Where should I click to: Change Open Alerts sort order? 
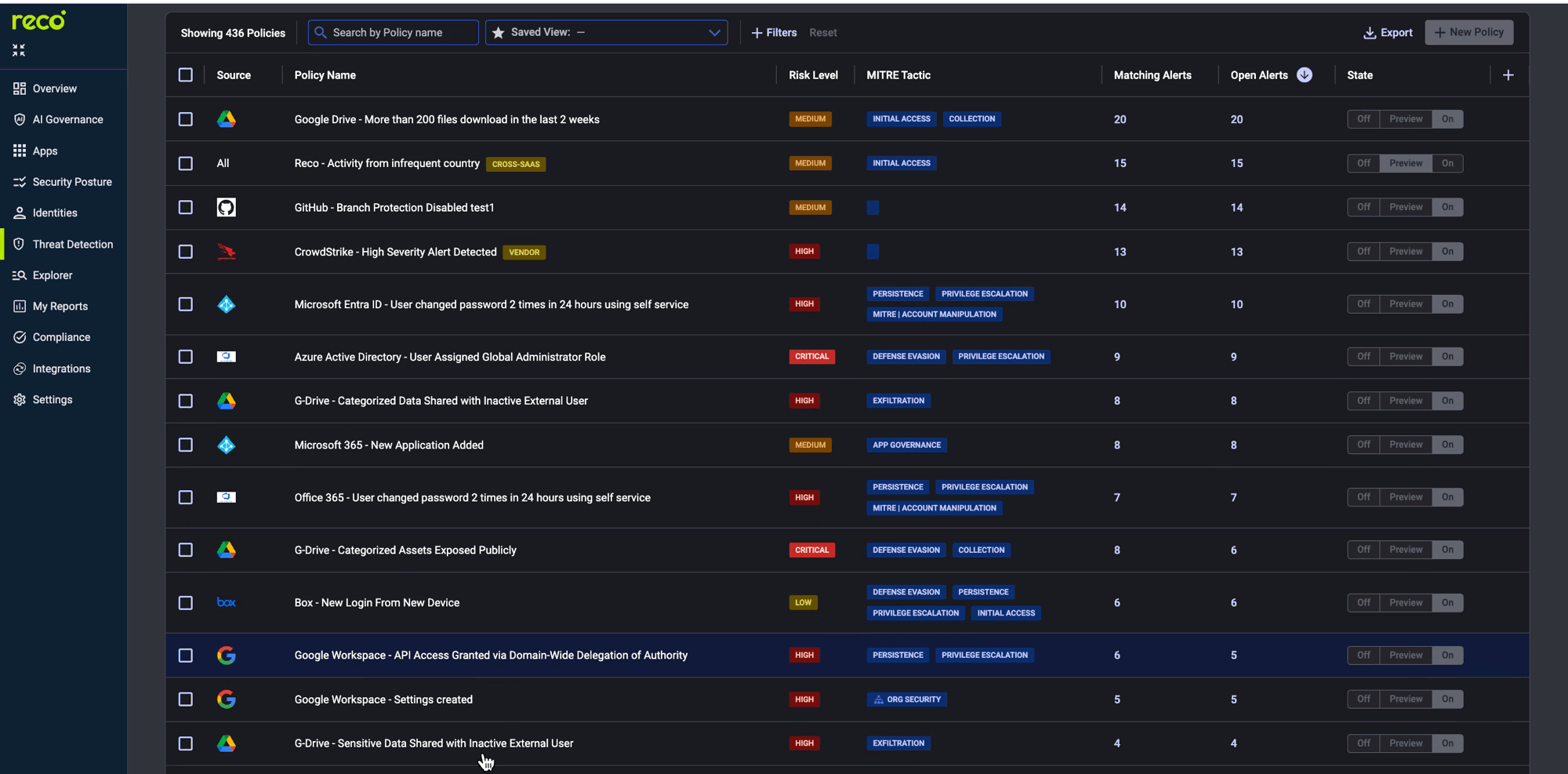[x=1305, y=74]
